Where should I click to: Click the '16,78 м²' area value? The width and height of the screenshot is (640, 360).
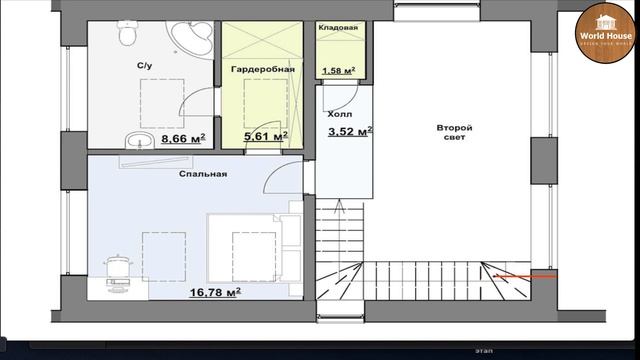point(215,292)
